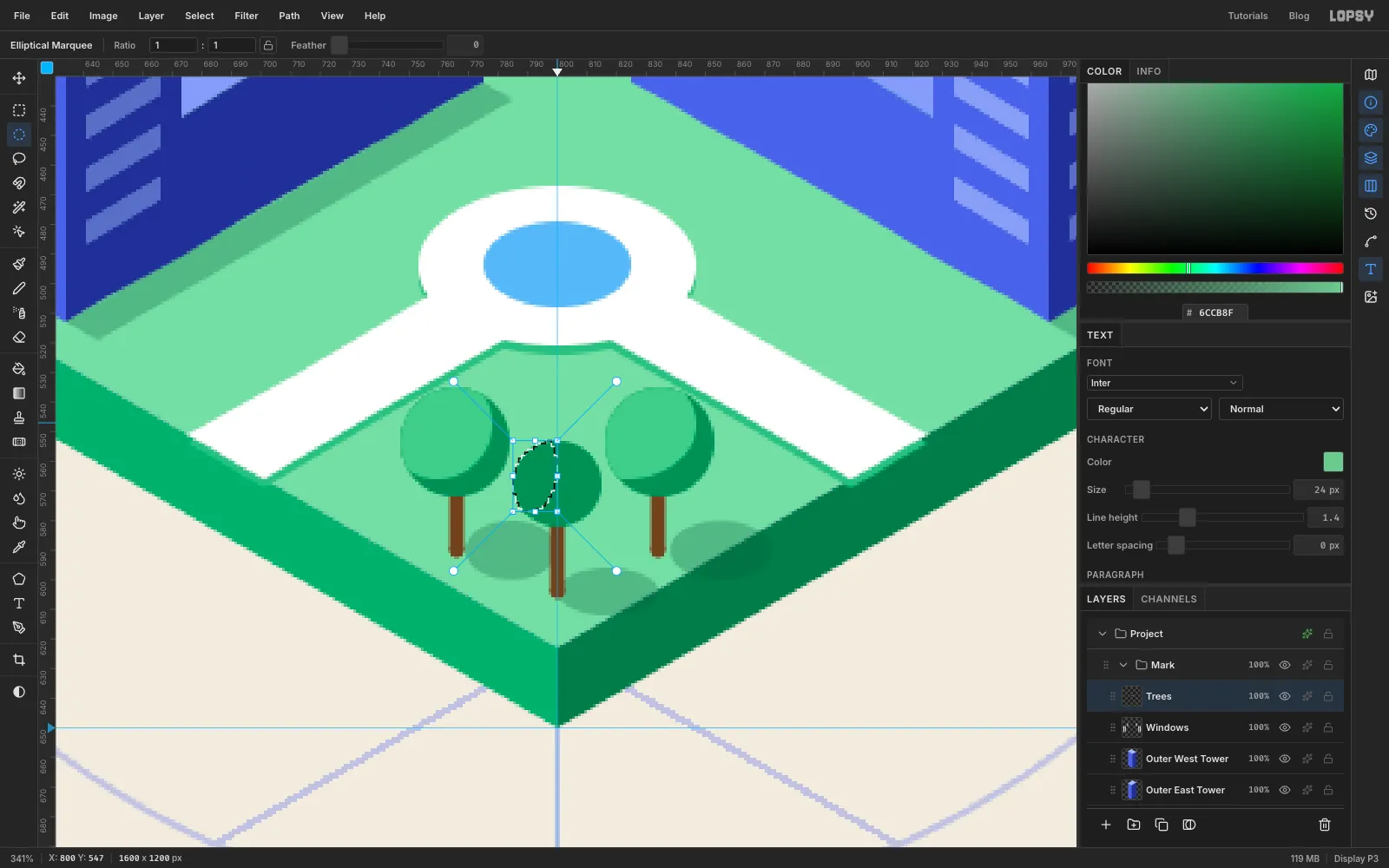Delete layer with the trash icon

pyautogui.click(x=1325, y=825)
